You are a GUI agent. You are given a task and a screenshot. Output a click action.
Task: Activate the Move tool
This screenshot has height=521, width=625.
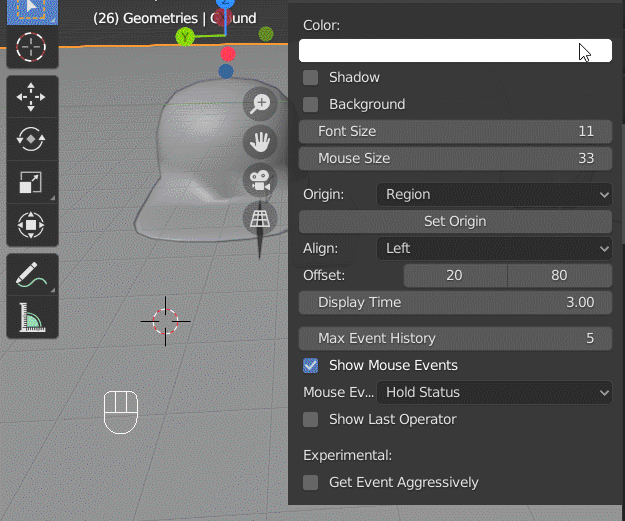pyautogui.click(x=32, y=97)
